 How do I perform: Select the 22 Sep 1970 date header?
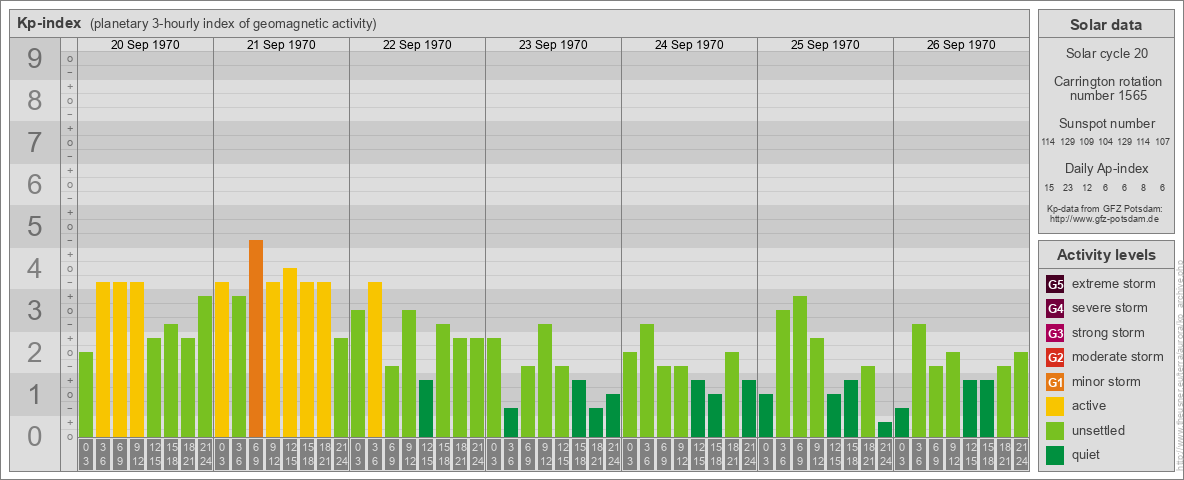pyautogui.click(x=417, y=45)
